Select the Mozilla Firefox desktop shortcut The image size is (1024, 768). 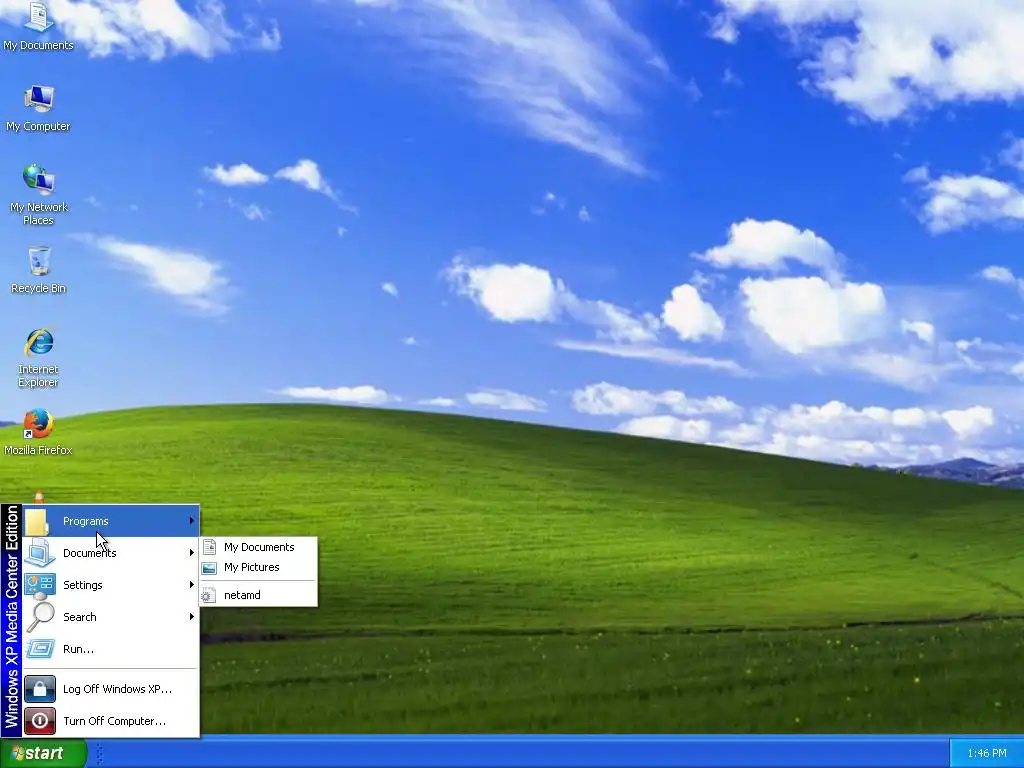point(38,432)
